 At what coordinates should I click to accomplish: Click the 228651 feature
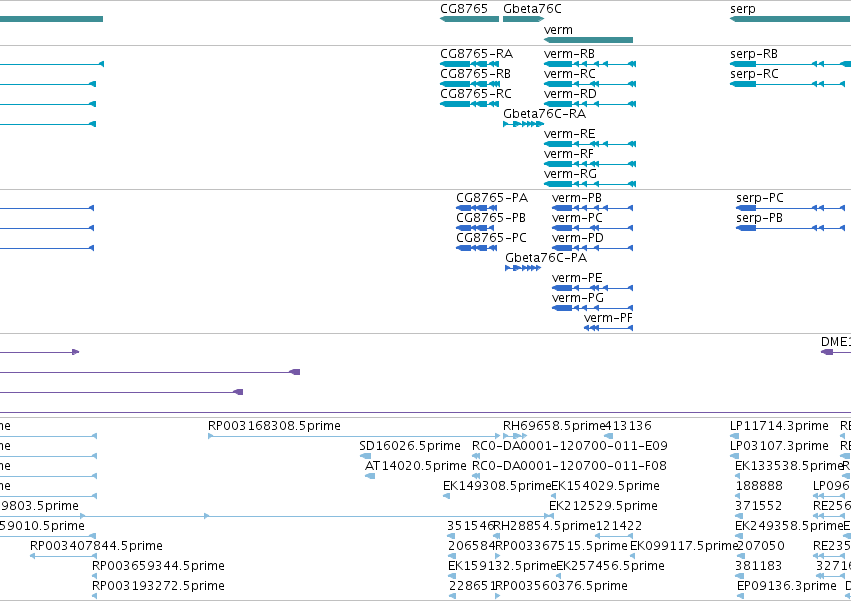click(x=452, y=597)
